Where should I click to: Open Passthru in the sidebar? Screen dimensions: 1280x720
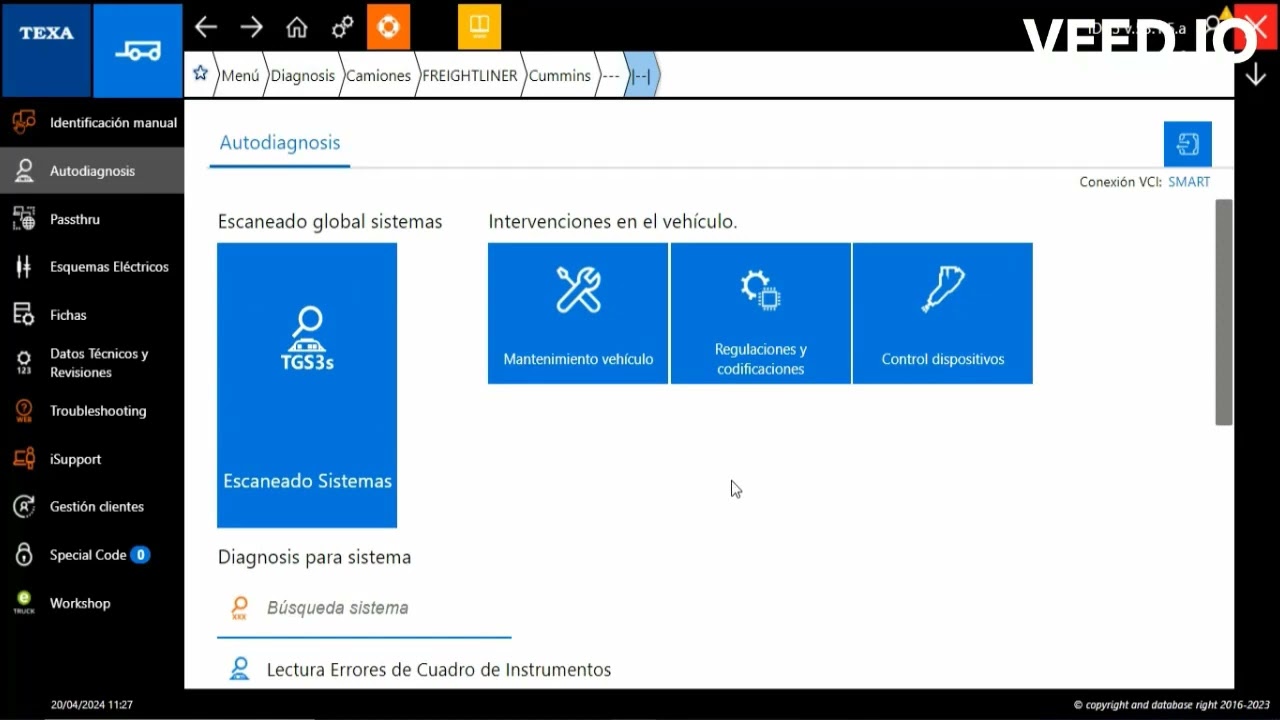92,219
